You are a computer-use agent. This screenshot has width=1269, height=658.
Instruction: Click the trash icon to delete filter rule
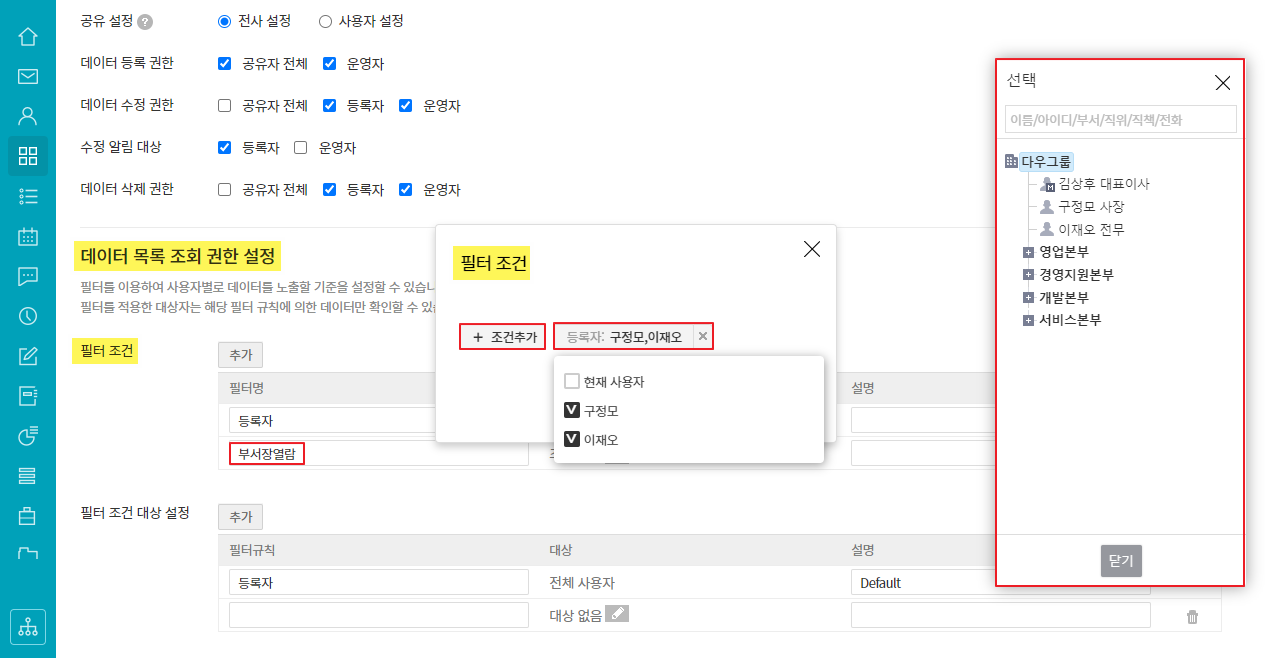[x=1192, y=617]
